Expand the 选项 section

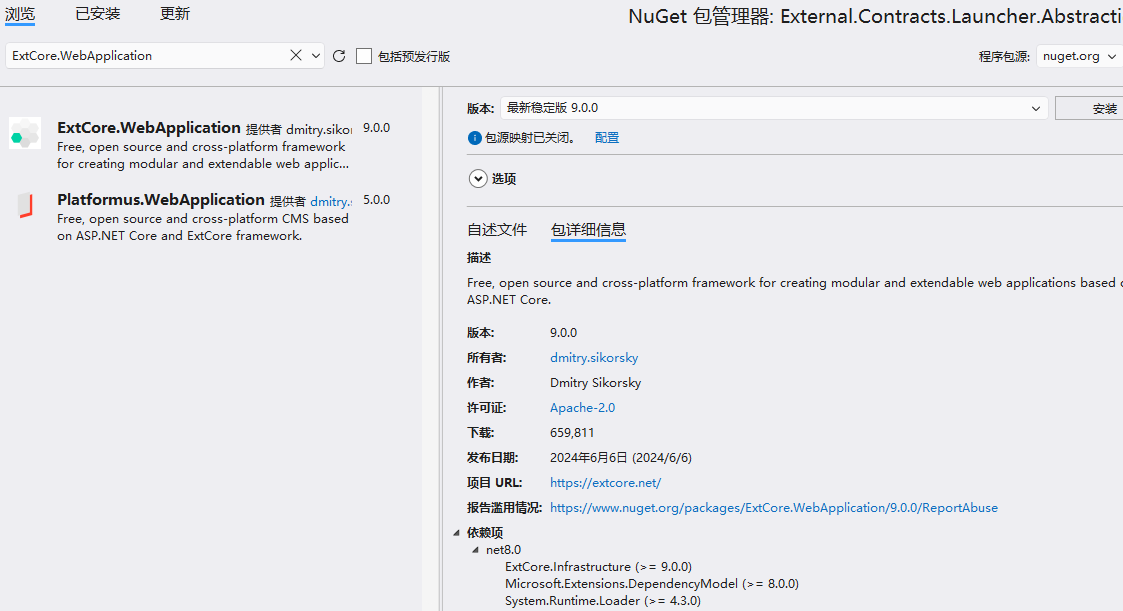pyautogui.click(x=478, y=178)
